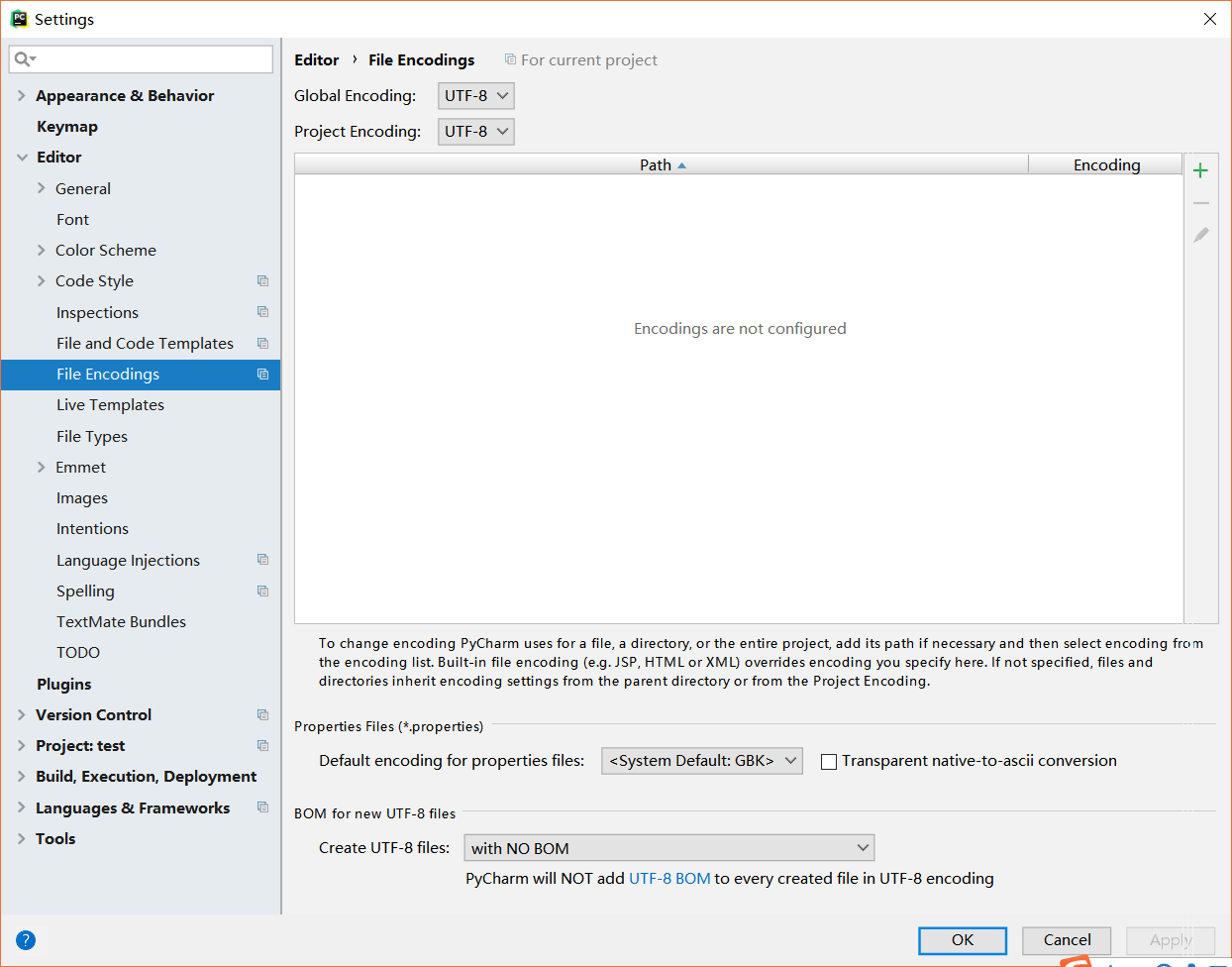
Task: Enable Transparent native-to-ascii conversion
Action: point(829,761)
